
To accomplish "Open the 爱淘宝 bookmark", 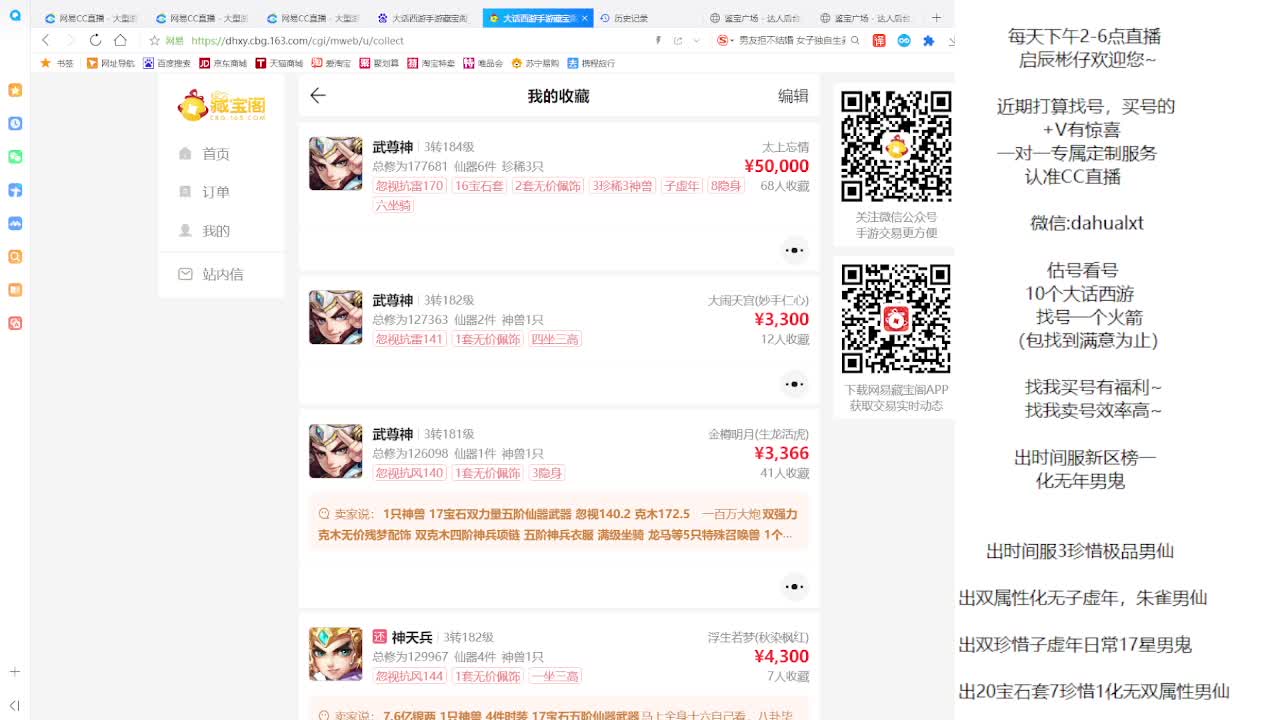I will [330, 63].
